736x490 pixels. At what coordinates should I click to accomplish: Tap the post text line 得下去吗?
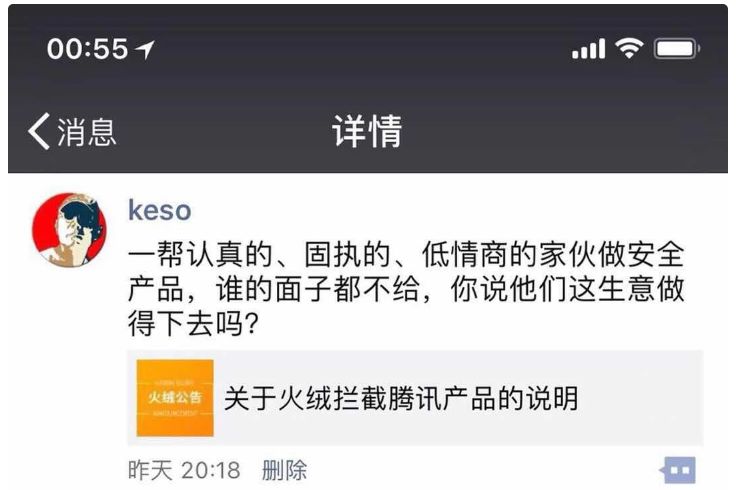tap(193, 324)
